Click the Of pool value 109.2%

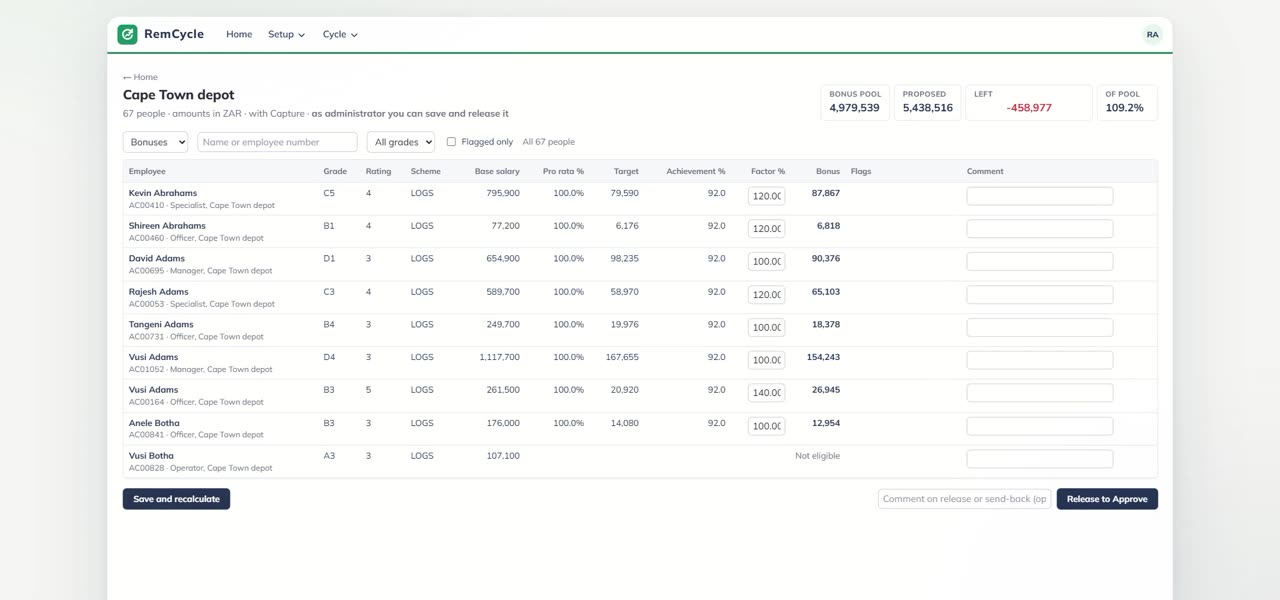(x=1124, y=108)
